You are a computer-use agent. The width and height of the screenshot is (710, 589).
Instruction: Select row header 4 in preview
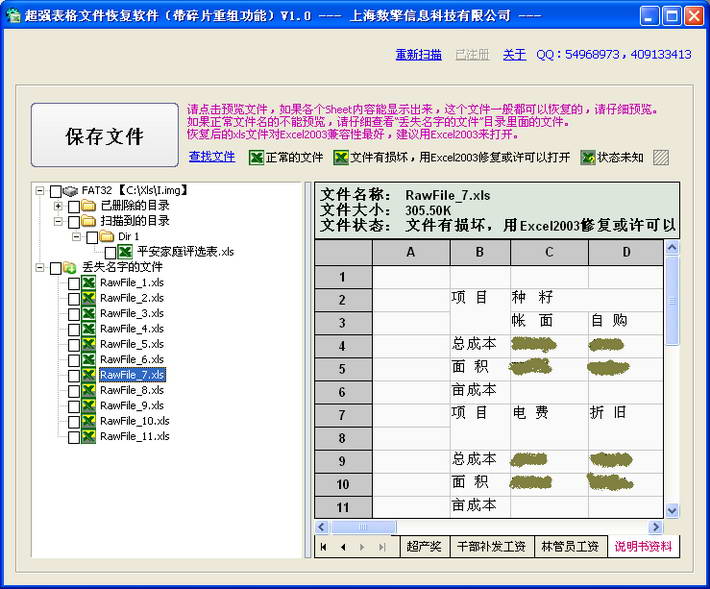(x=343, y=346)
